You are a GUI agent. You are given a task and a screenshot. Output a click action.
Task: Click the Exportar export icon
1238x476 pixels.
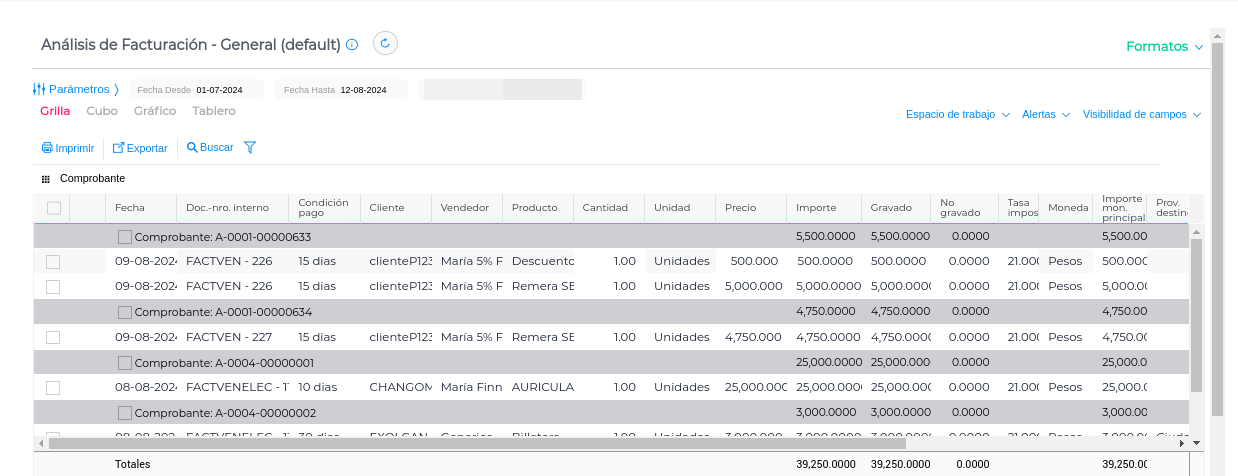118,148
